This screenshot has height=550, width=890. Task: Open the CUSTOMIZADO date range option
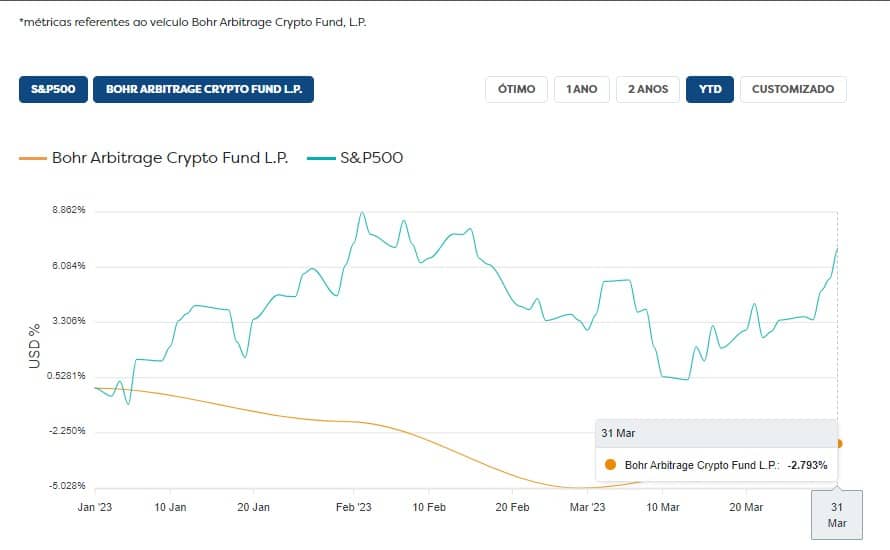[x=793, y=89]
